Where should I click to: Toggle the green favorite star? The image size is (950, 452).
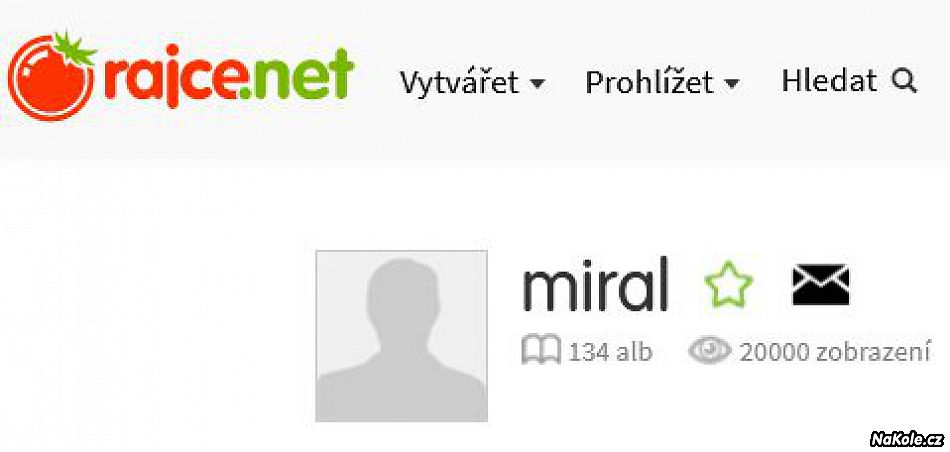729,284
